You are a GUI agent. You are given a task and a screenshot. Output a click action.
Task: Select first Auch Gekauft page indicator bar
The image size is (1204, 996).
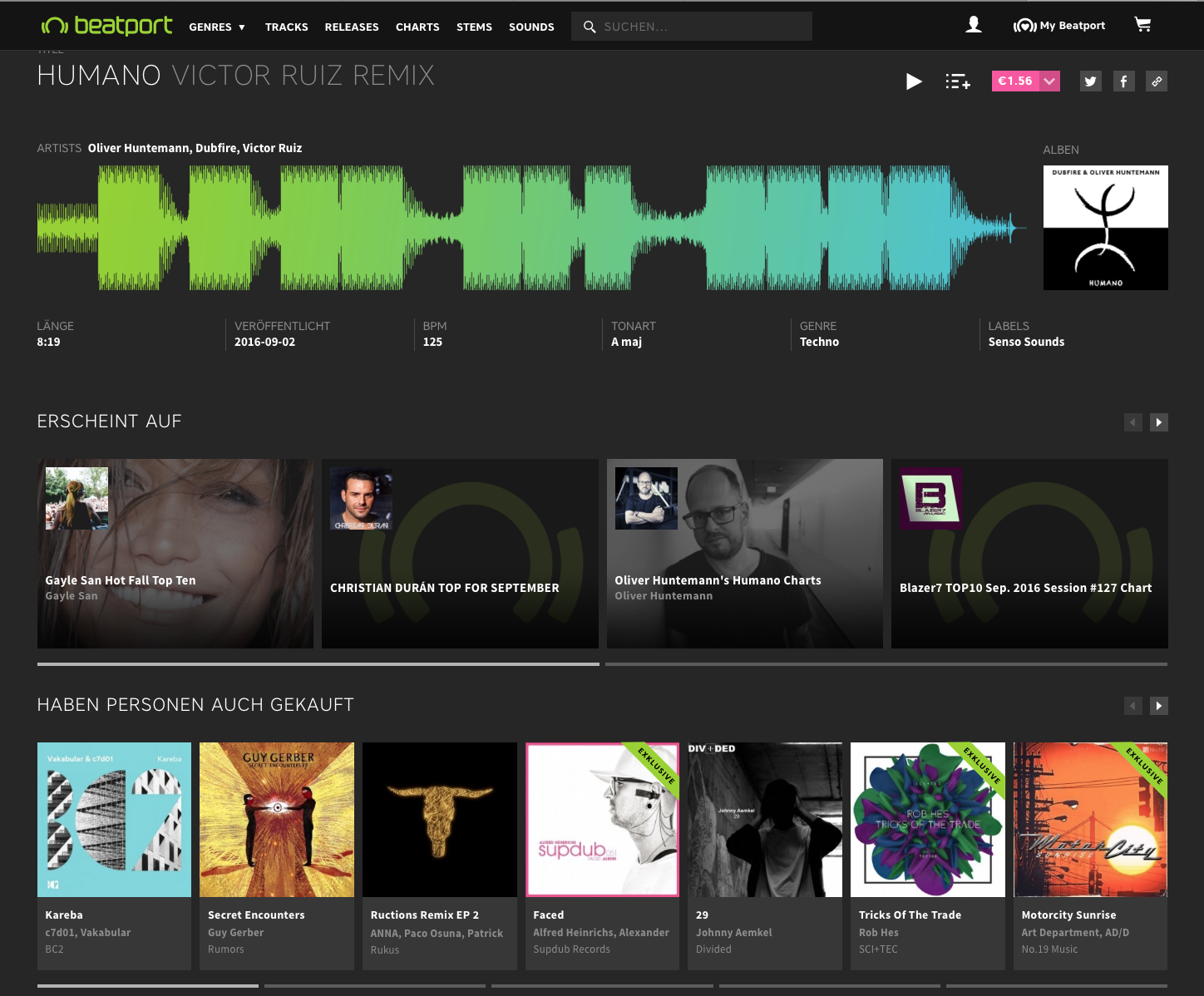click(148, 986)
